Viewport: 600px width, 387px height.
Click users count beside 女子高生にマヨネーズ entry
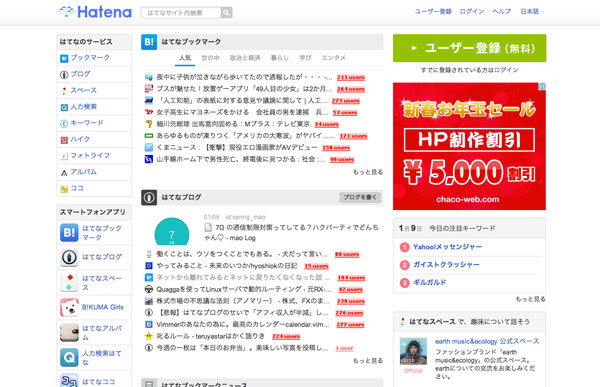345,113
